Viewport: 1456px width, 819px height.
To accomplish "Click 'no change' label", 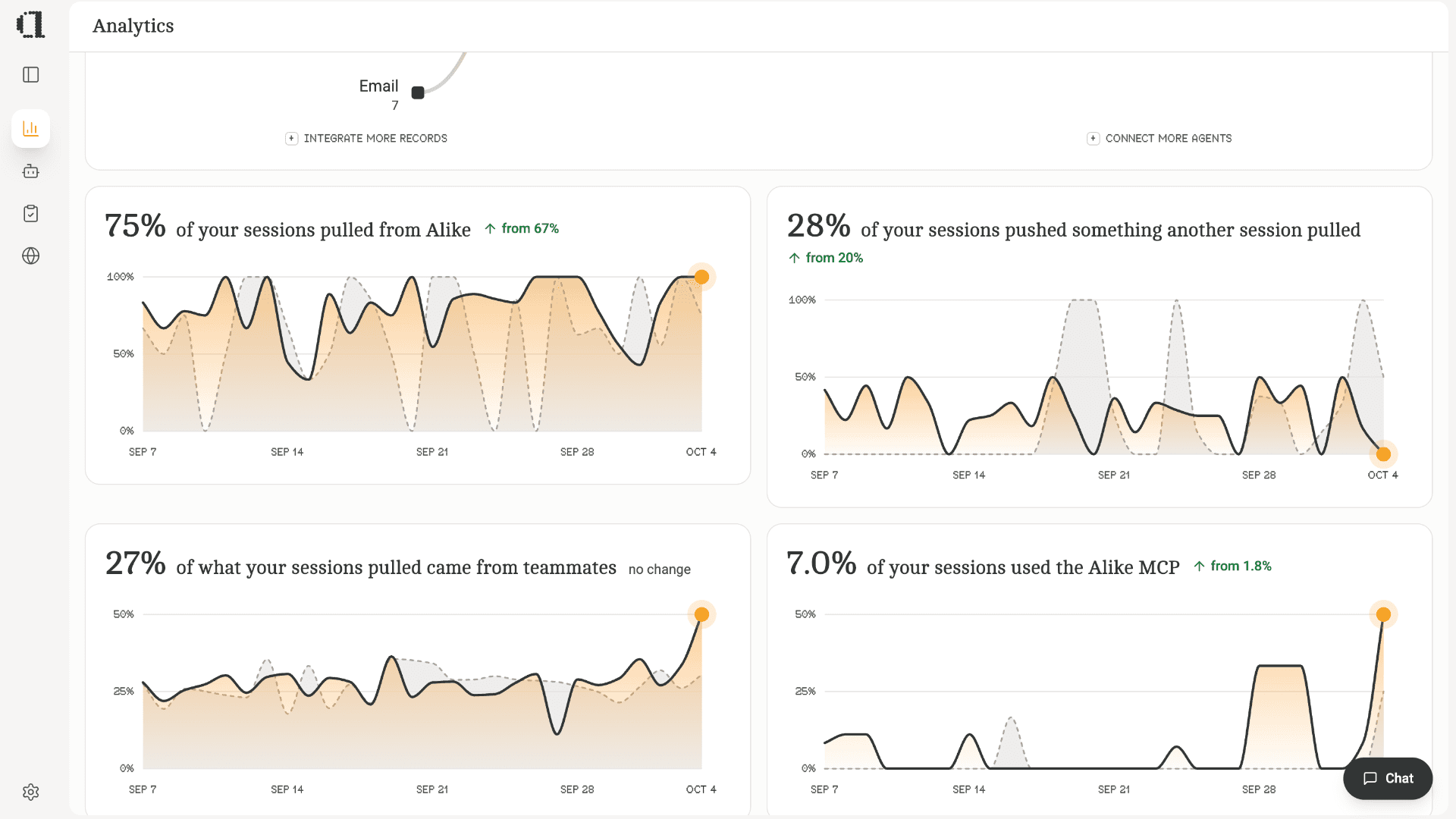I will click(660, 570).
